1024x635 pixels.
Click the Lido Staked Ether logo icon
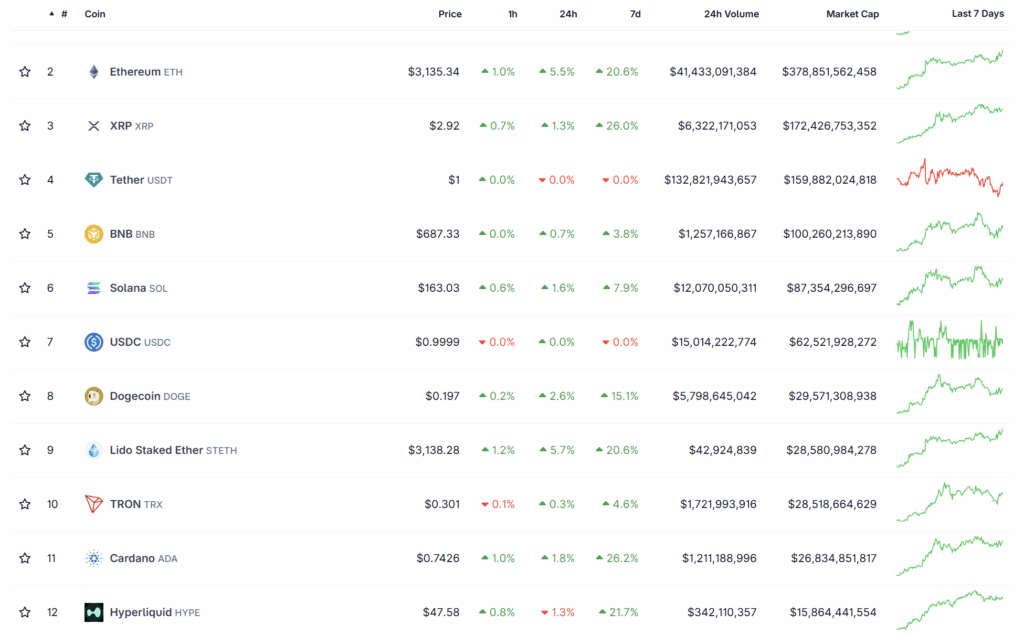click(x=93, y=450)
